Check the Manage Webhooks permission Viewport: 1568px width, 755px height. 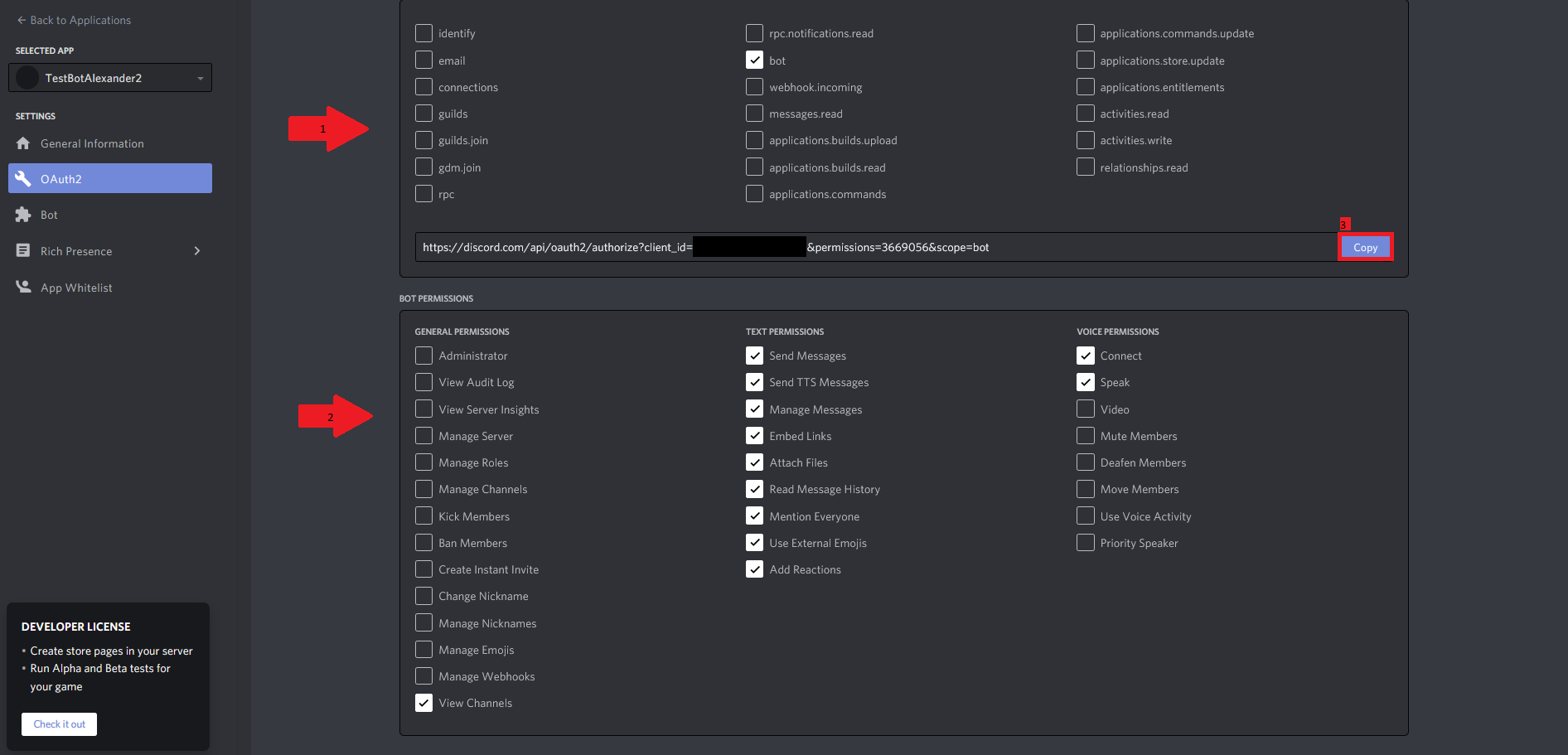pyautogui.click(x=423, y=675)
